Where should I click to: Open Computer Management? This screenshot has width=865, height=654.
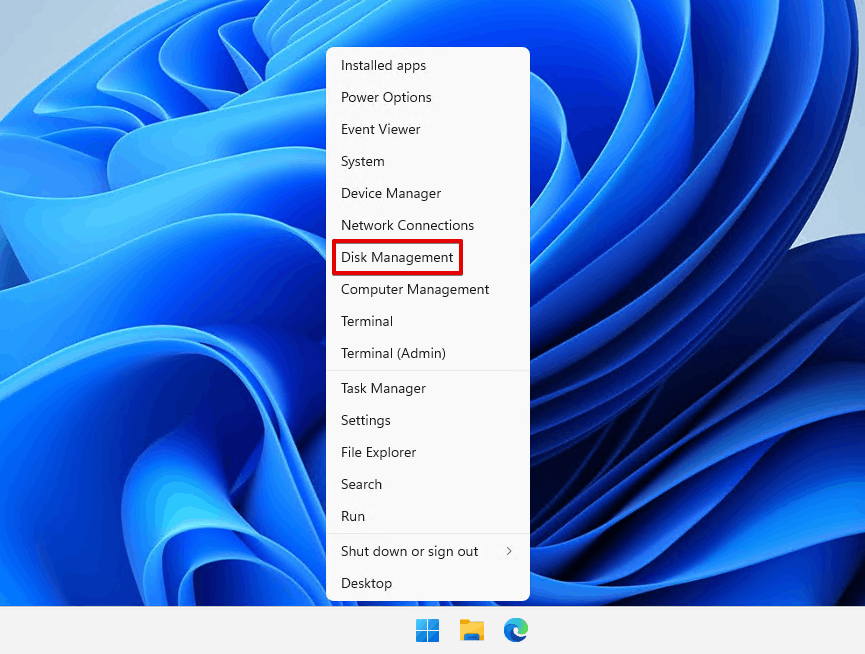(x=414, y=289)
